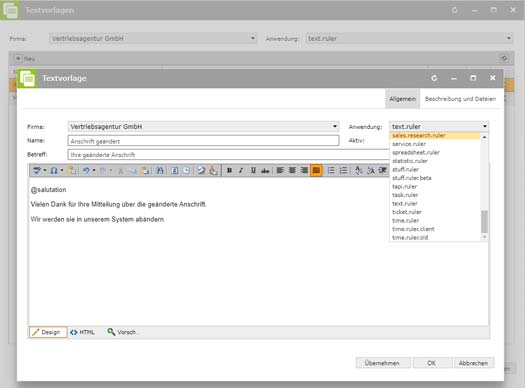Screen dimensions: 525x388
Task: Open the Firma dropdown in Textvorlage dialog
Action: [x=334, y=127]
